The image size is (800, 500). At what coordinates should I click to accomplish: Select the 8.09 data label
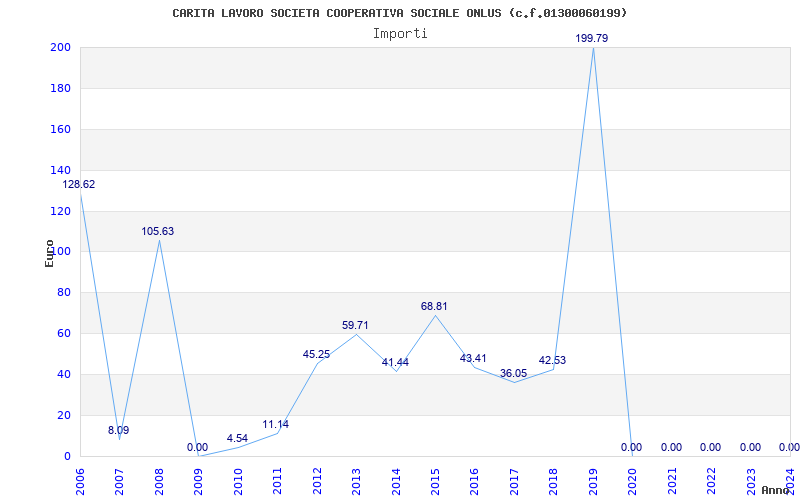click(x=118, y=430)
